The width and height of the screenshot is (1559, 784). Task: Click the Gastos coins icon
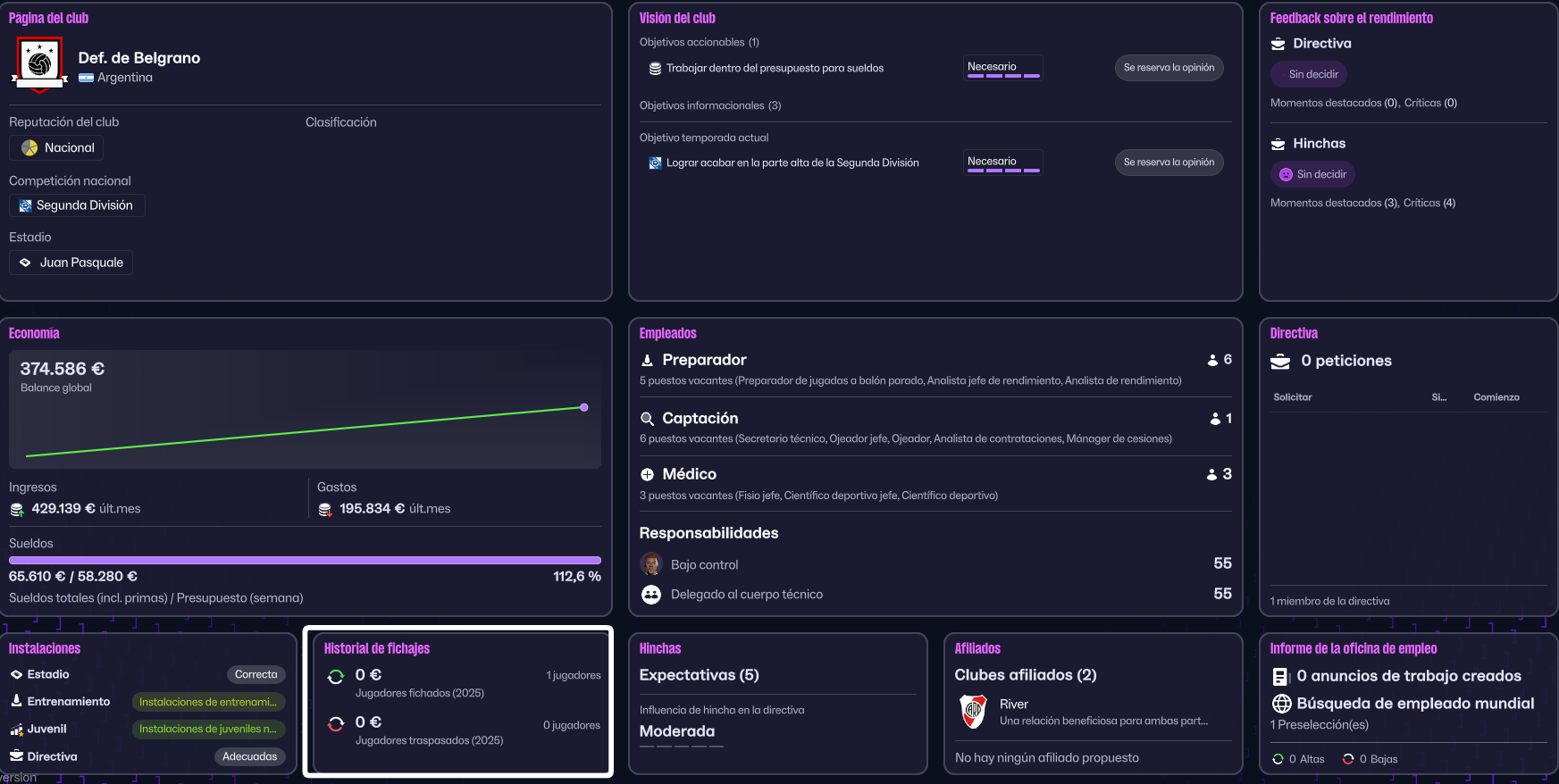click(325, 509)
